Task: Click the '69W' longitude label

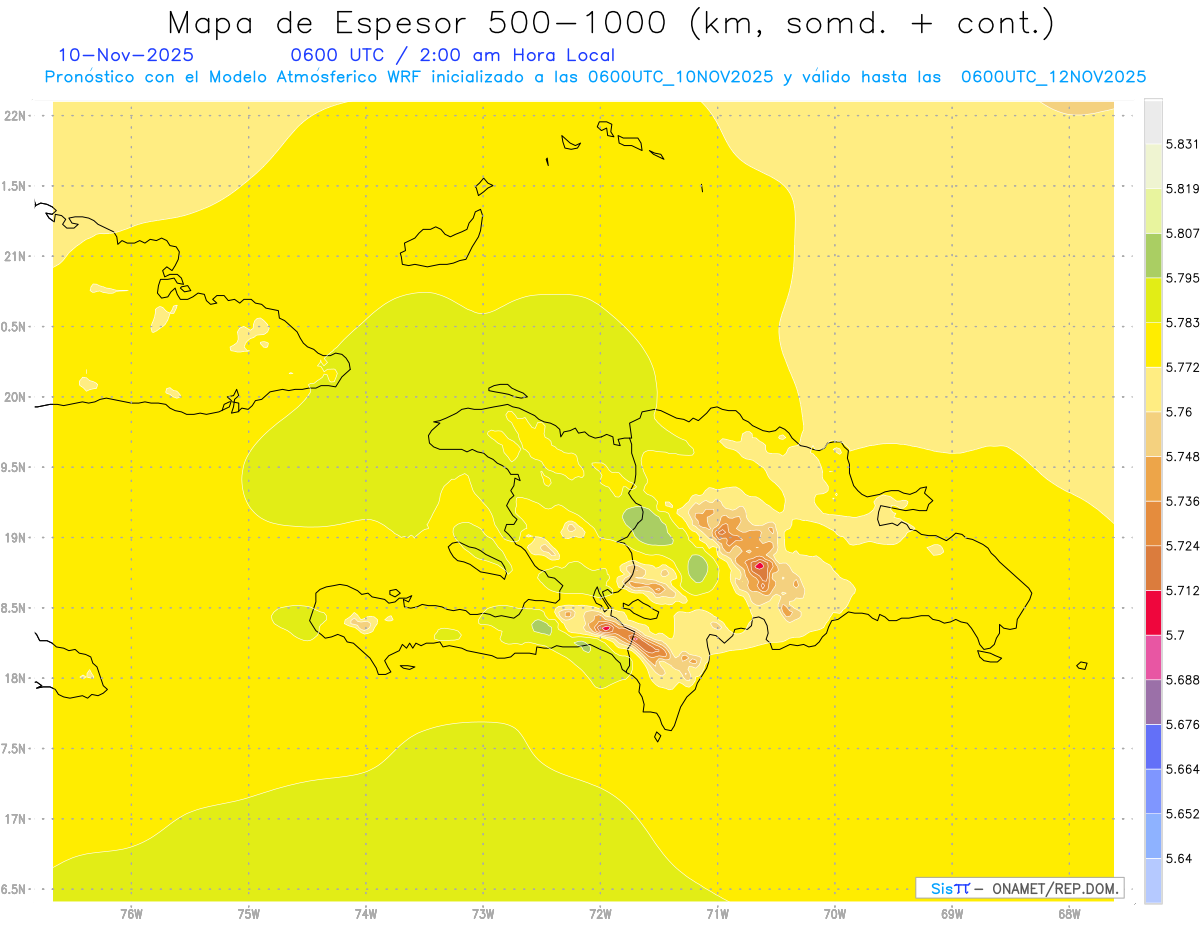Action: pos(952,914)
